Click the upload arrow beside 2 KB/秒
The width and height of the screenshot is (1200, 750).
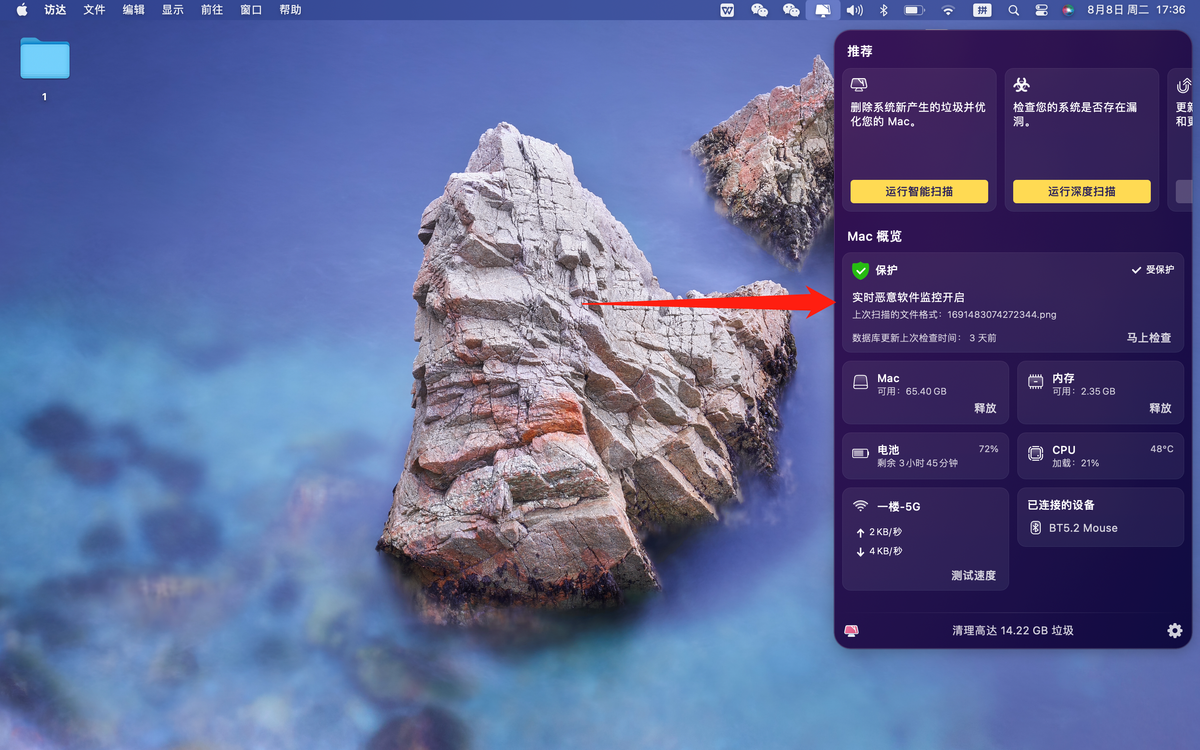click(x=860, y=532)
